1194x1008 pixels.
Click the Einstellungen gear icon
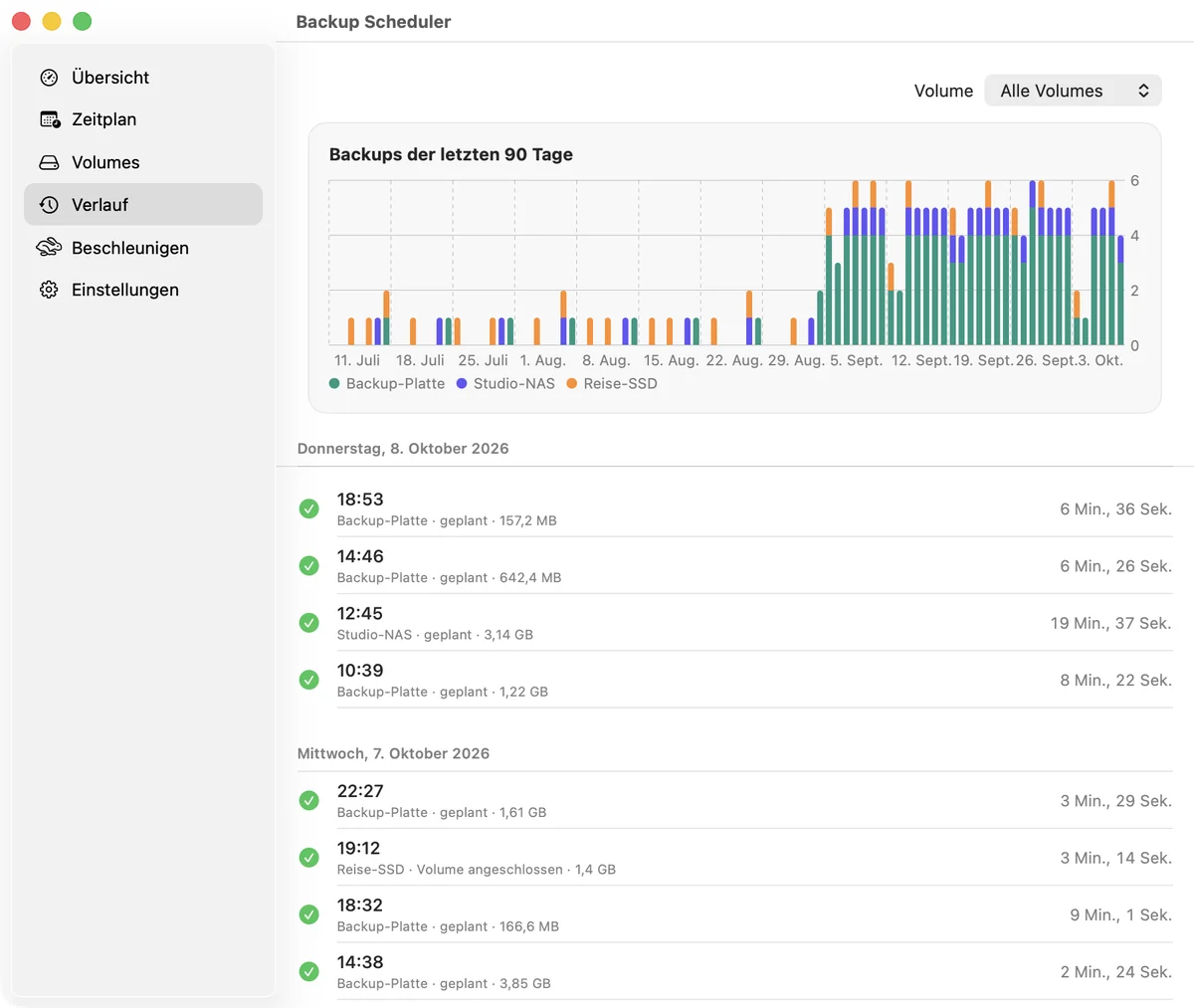click(49, 290)
